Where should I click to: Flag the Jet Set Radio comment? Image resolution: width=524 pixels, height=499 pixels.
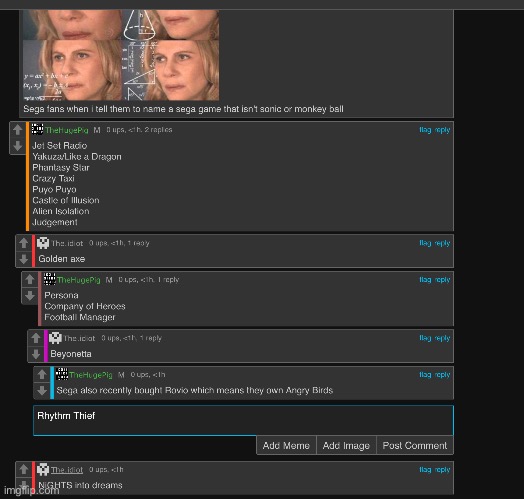(x=425, y=130)
